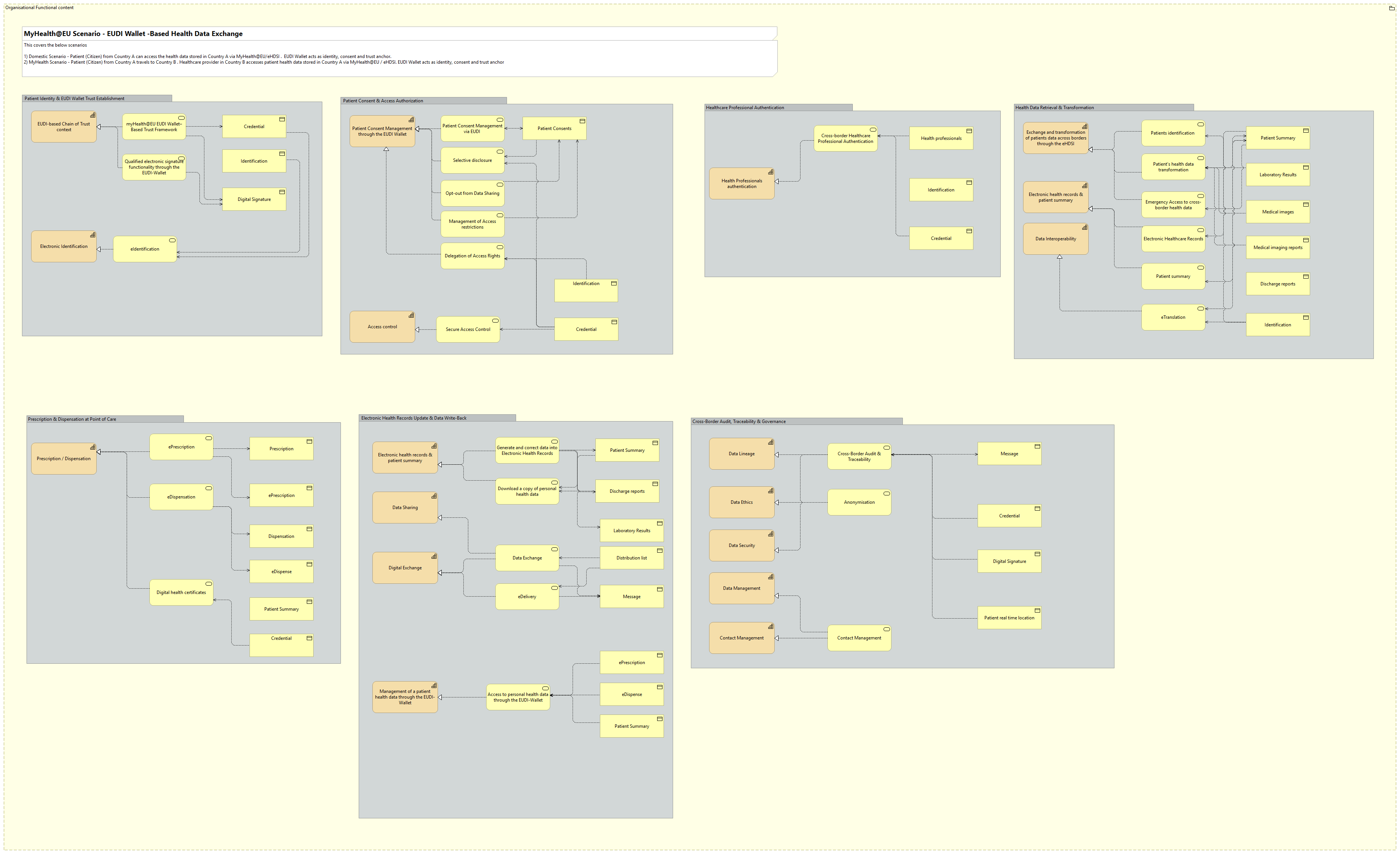Select Emergency Access to cross-border health data
Image resolution: width=1400 pixels, height=854 pixels.
(1173, 205)
